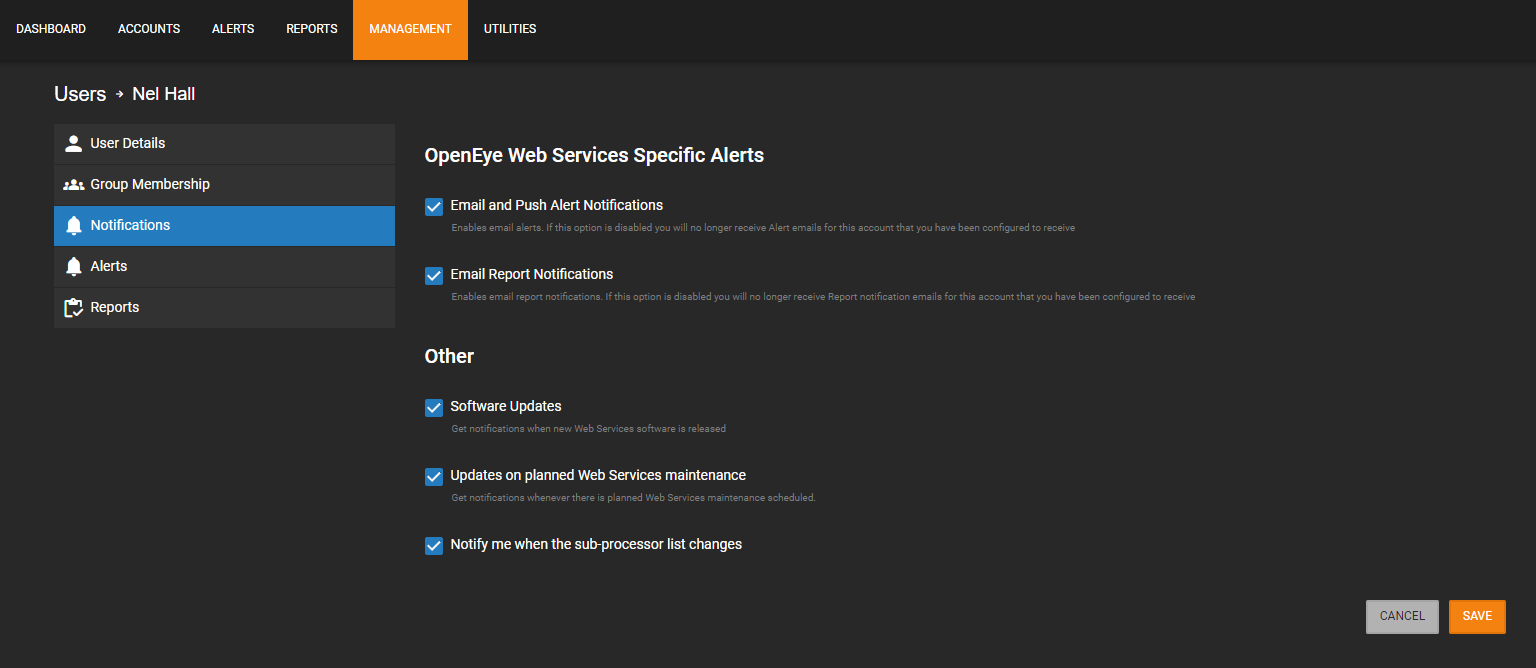Screen dimensions: 1536x668
Task: Cancel the notification changes
Action: pyautogui.click(x=1402, y=616)
